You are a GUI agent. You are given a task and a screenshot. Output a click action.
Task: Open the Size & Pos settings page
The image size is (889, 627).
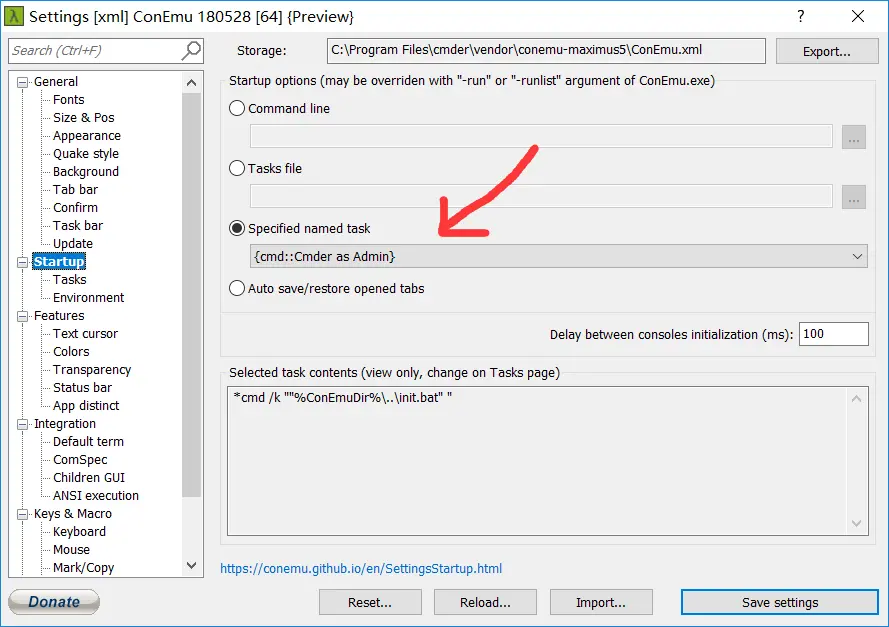coord(84,118)
